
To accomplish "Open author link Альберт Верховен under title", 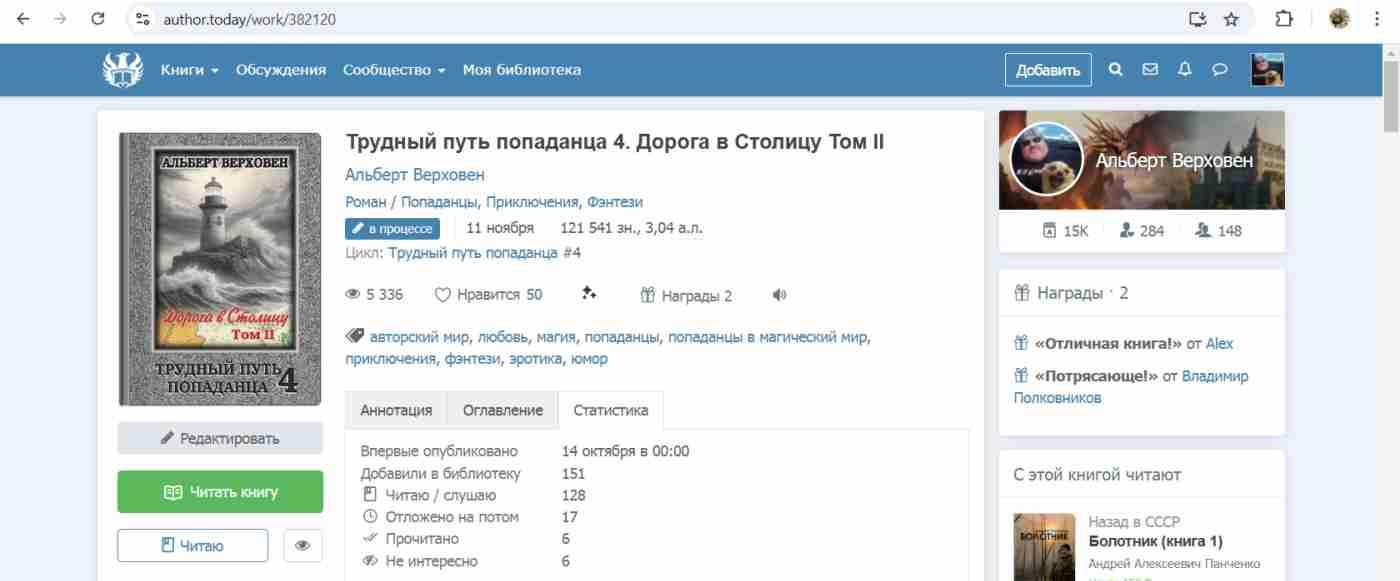I will (414, 175).
